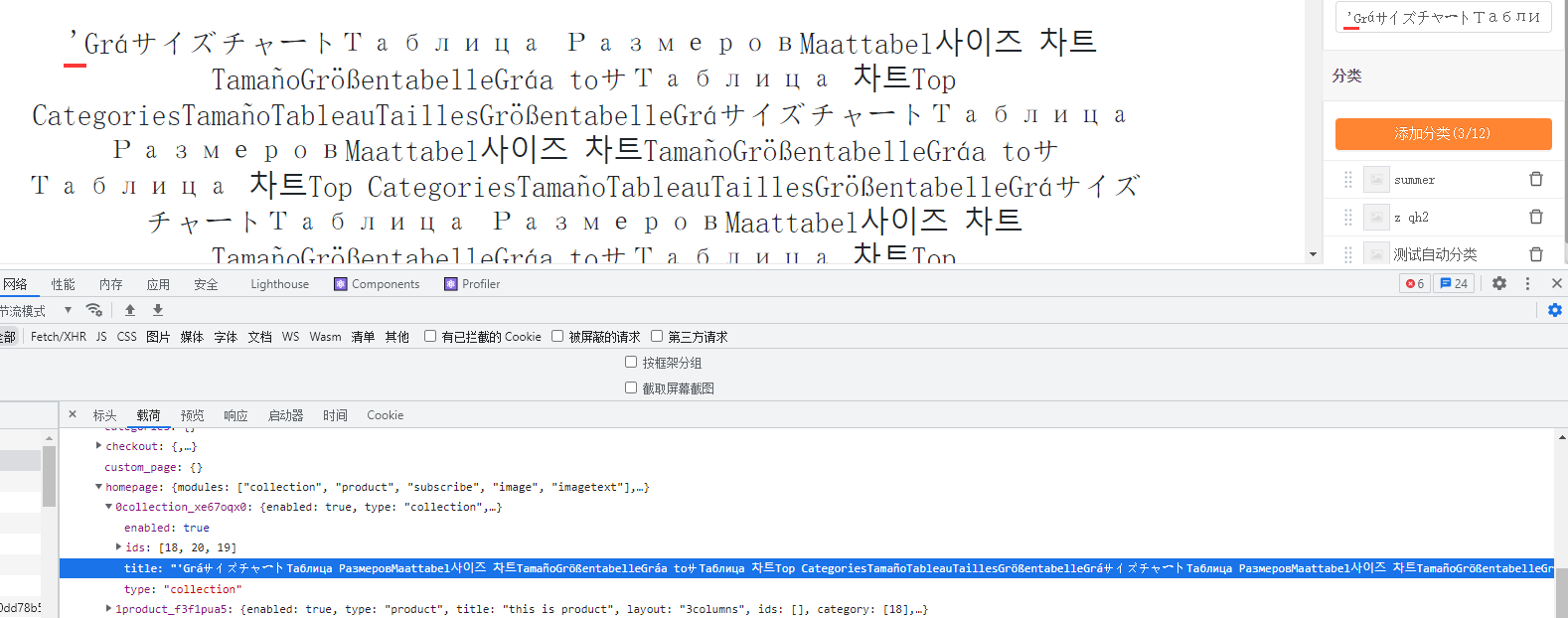Image resolution: width=1568 pixels, height=618 pixels.
Task: Switch to the 应用 tab
Action: coord(158,284)
